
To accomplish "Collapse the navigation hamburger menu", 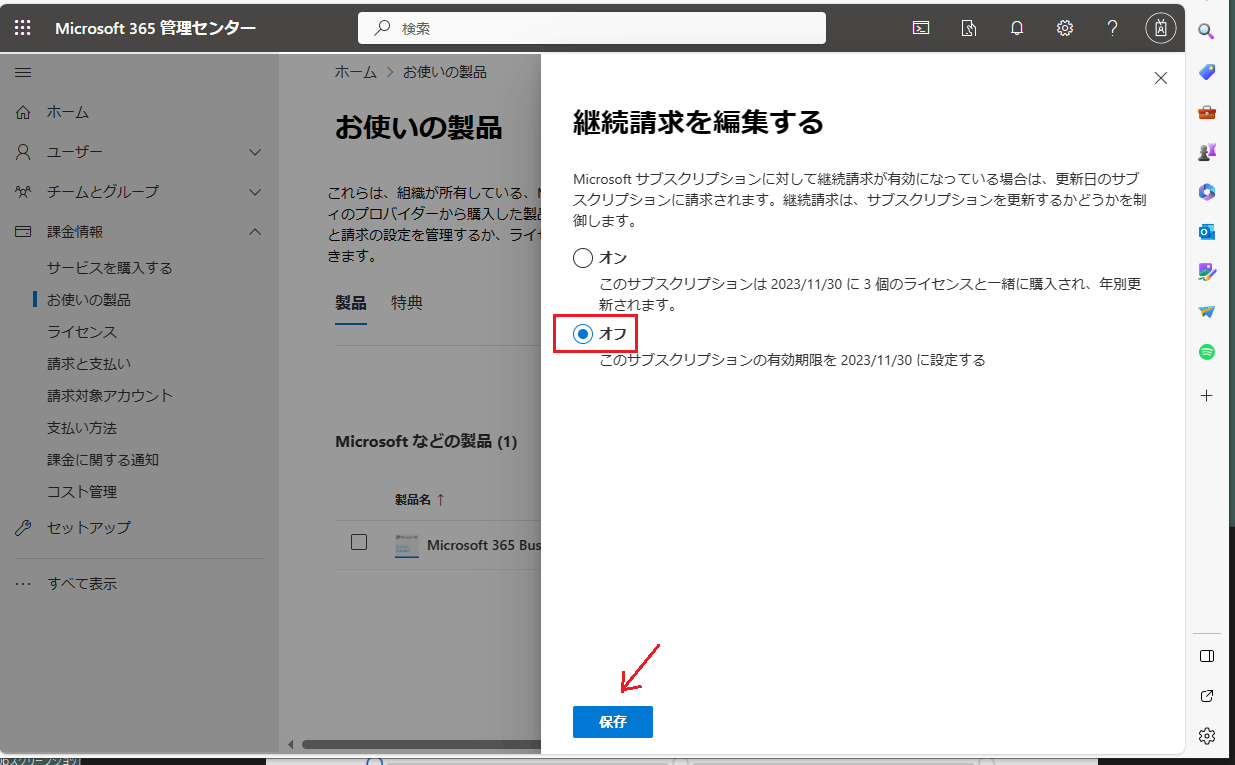I will click(x=23, y=72).
